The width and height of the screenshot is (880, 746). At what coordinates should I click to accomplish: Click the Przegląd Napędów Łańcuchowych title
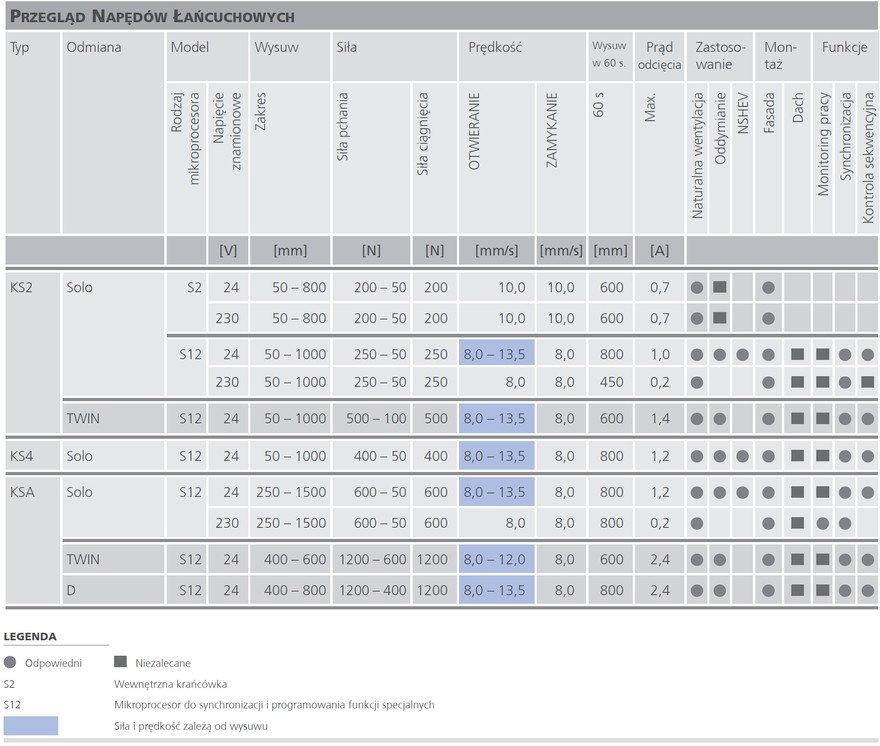tap(151, 17)
